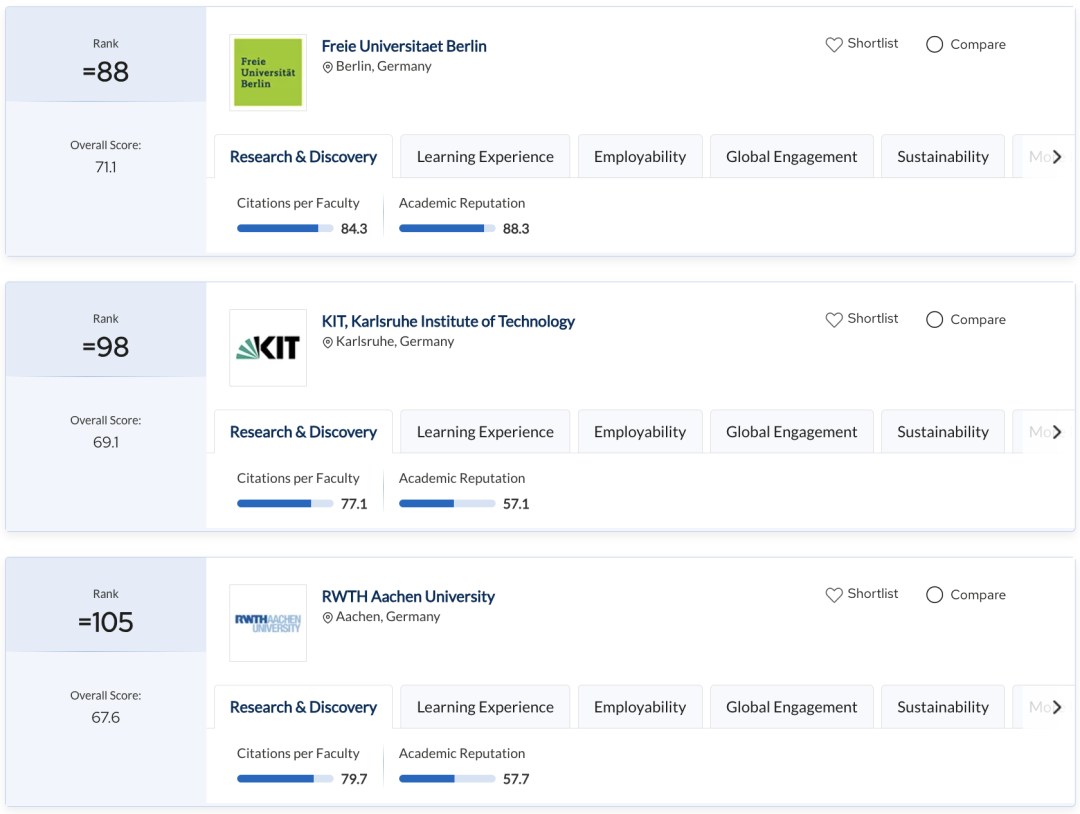Add RWTH Aachen to shortlist via heart
1080x814 pixels.
[x=834, y=594]
